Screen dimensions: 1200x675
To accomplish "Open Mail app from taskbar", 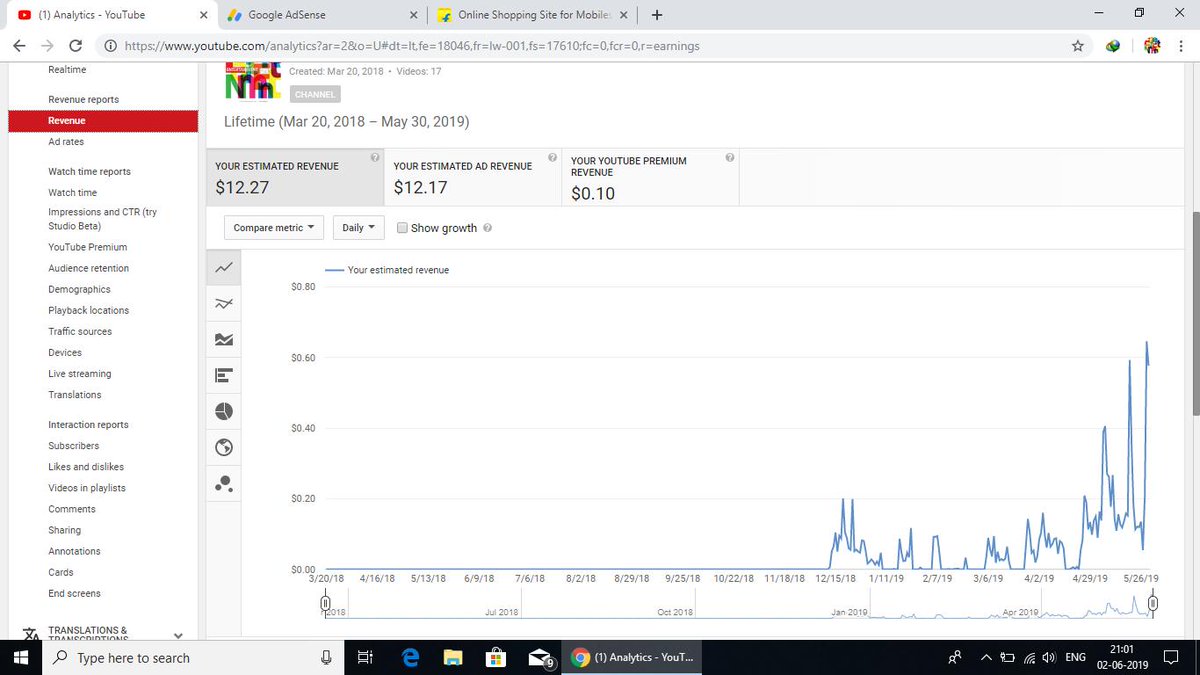I will 541,658.
